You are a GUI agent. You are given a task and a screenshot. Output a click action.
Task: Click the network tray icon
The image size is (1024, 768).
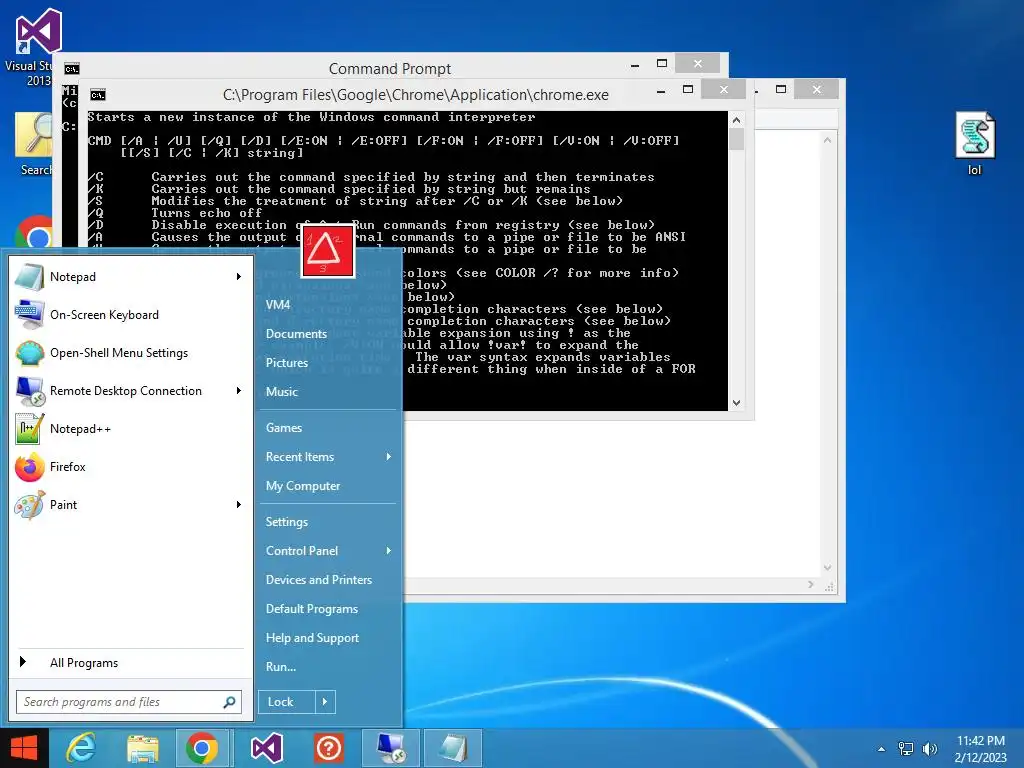(x=906, y=749)
